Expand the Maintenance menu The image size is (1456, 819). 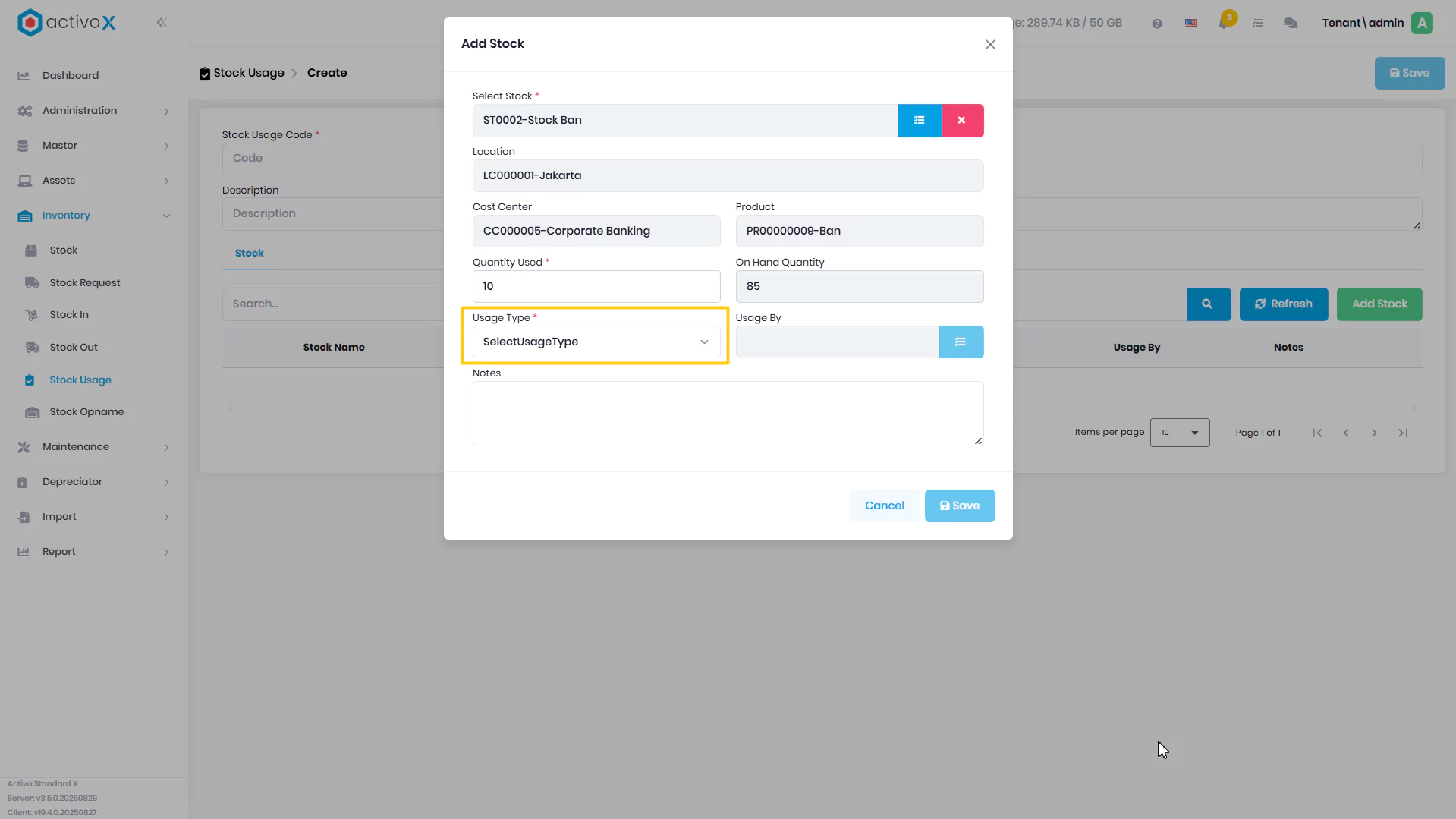[x=94, y=447]
